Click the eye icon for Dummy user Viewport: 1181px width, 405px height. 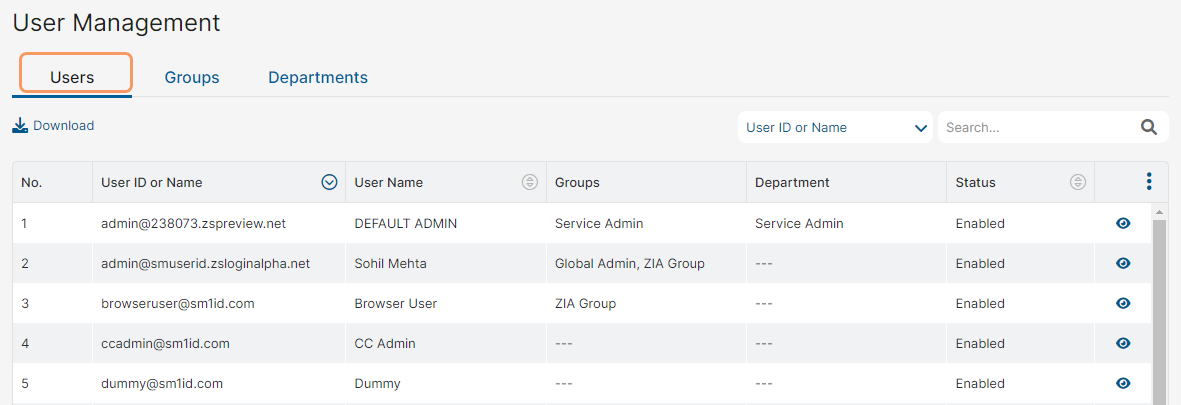[x=1123, y=383]
